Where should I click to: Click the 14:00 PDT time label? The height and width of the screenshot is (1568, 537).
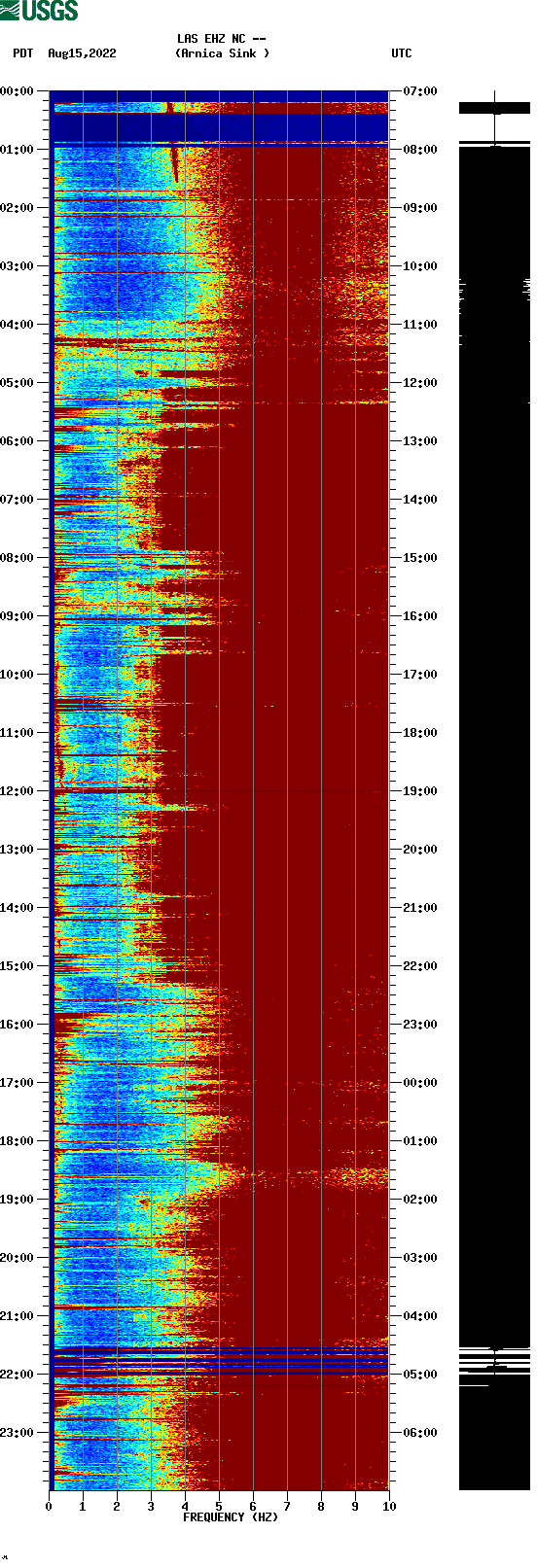(17, 908)
